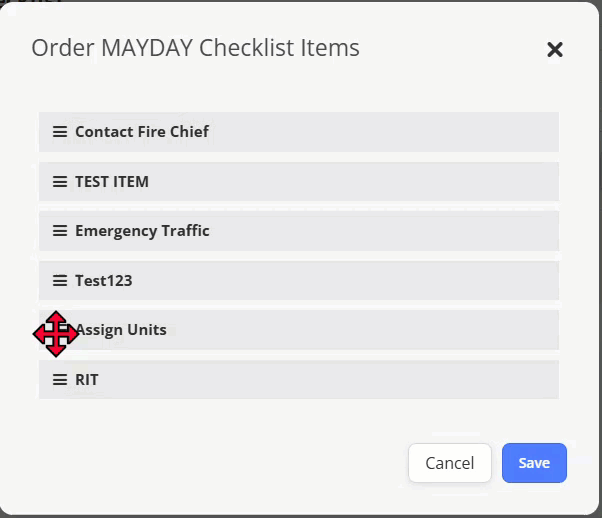Screen dimensions: 602x518
Task: Select the Test123 checklist row
Action: (299, 281)
